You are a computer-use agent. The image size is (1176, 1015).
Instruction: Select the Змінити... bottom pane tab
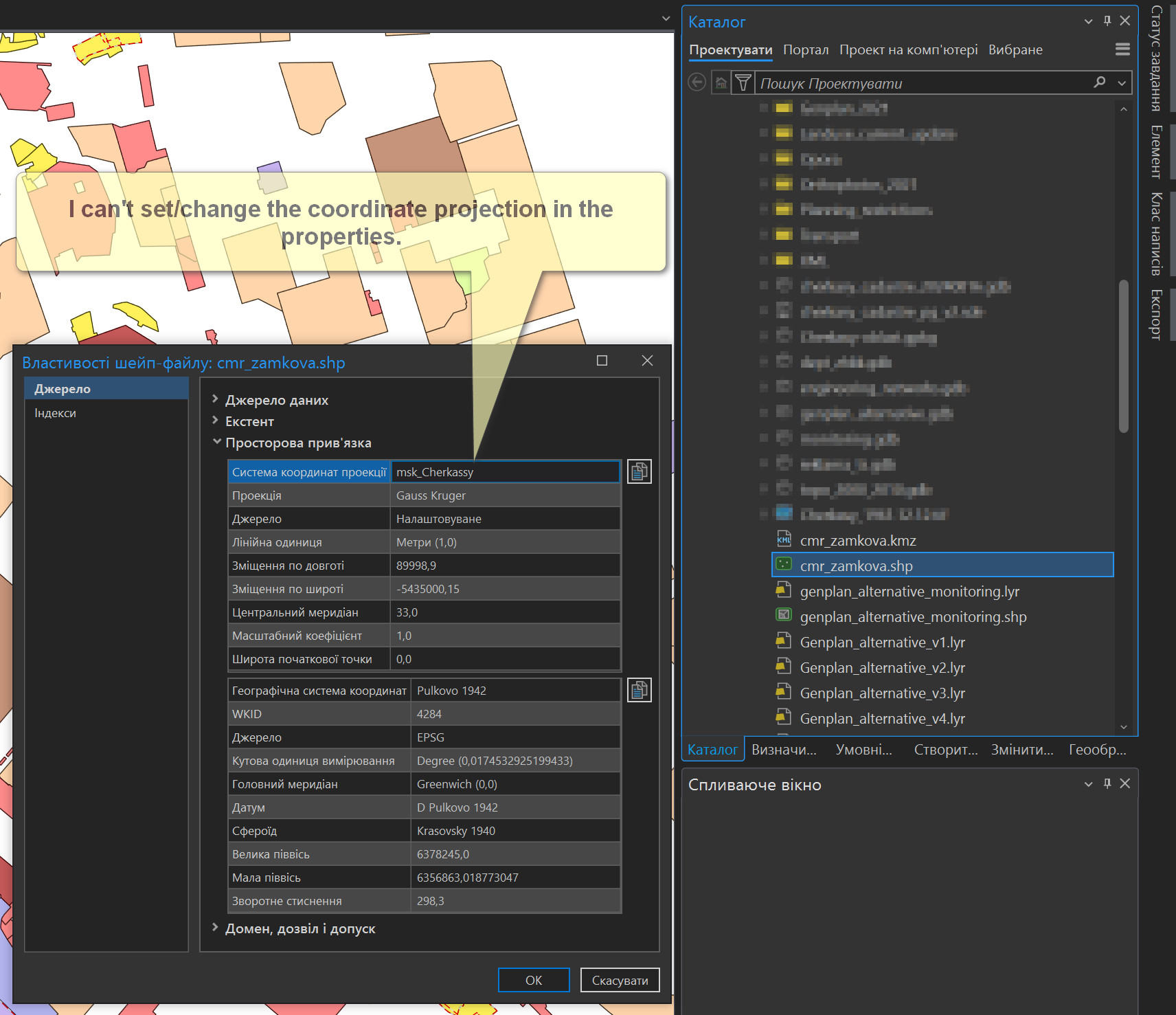(x=1022, y=749)
